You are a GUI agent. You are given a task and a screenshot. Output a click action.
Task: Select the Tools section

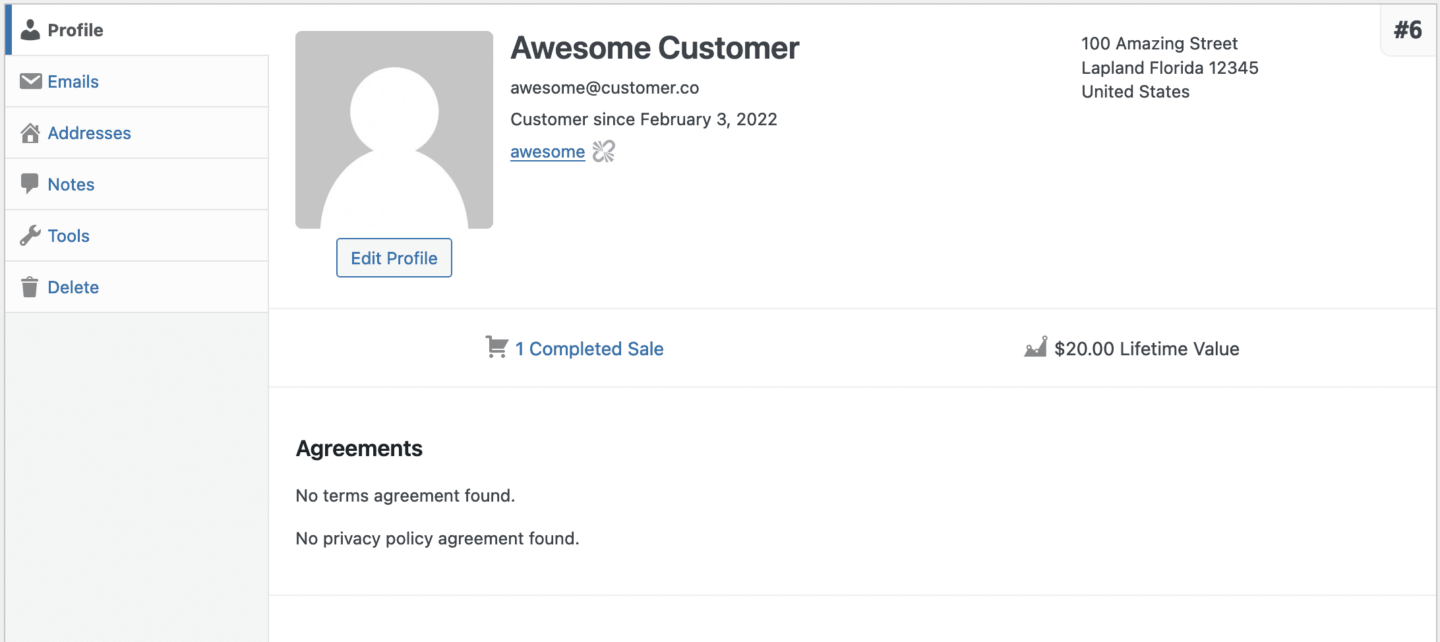pyautogui.click(x=67, y=235)
